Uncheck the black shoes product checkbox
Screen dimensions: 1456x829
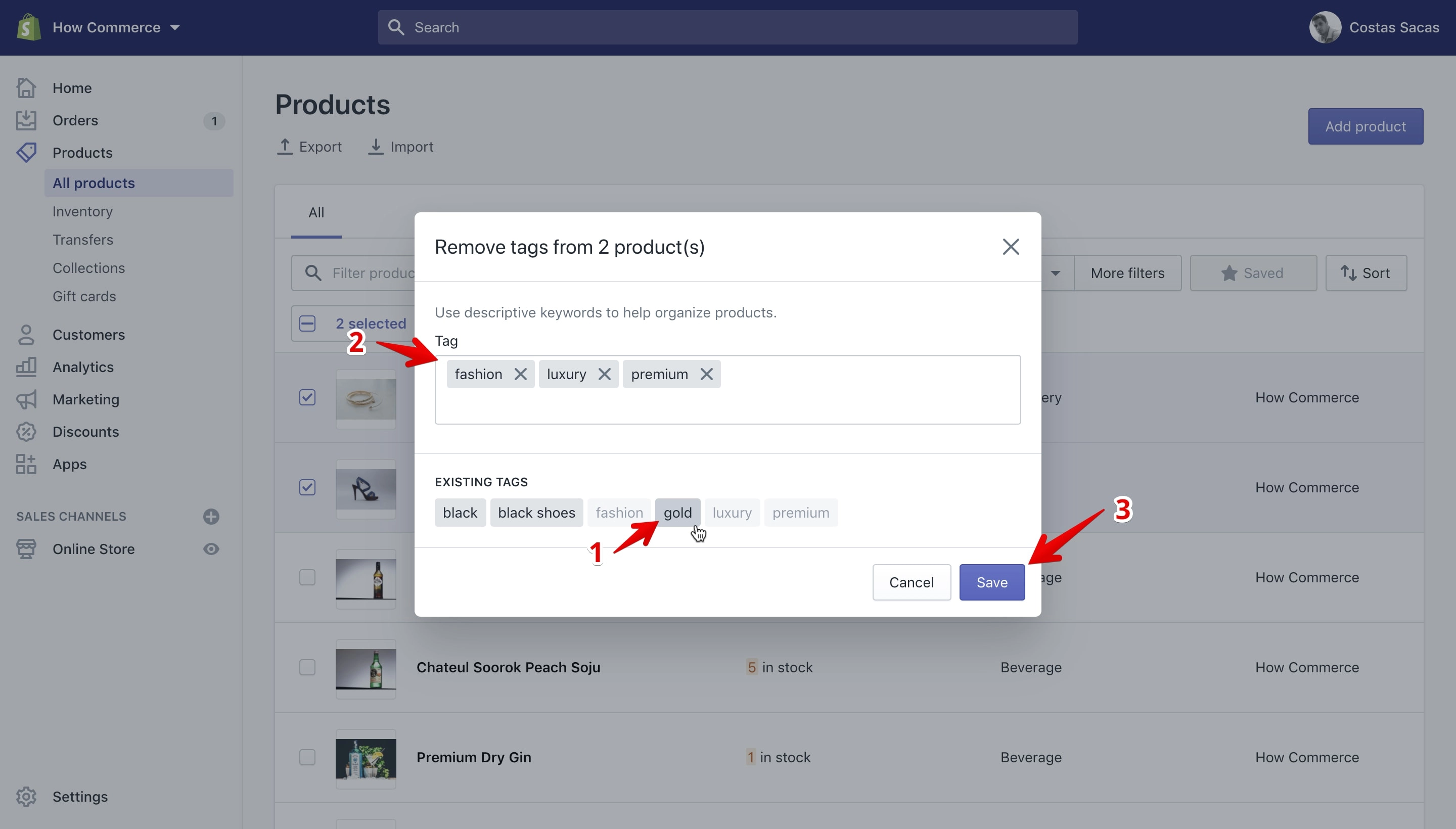pos(307,487)
